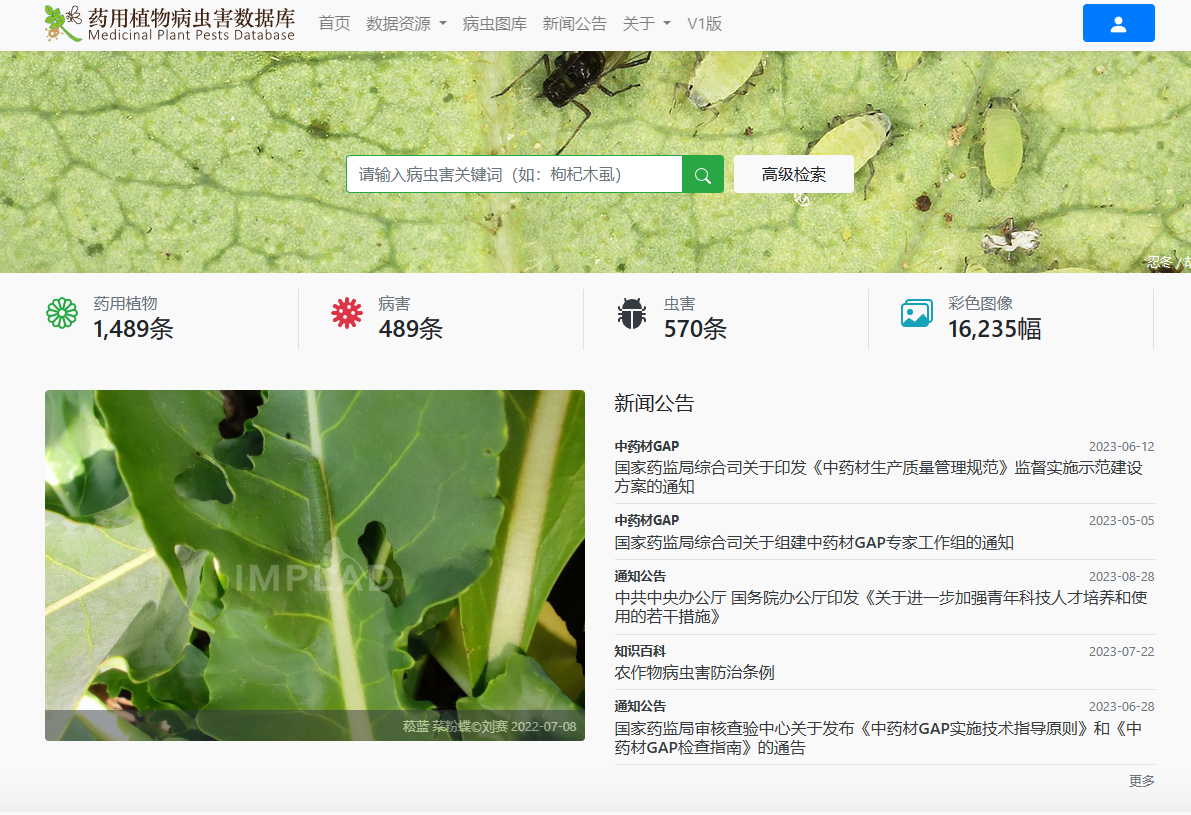Click 更多 to see more news
The width and height of the screenshot is (1191, 815).
[1141, 781]
